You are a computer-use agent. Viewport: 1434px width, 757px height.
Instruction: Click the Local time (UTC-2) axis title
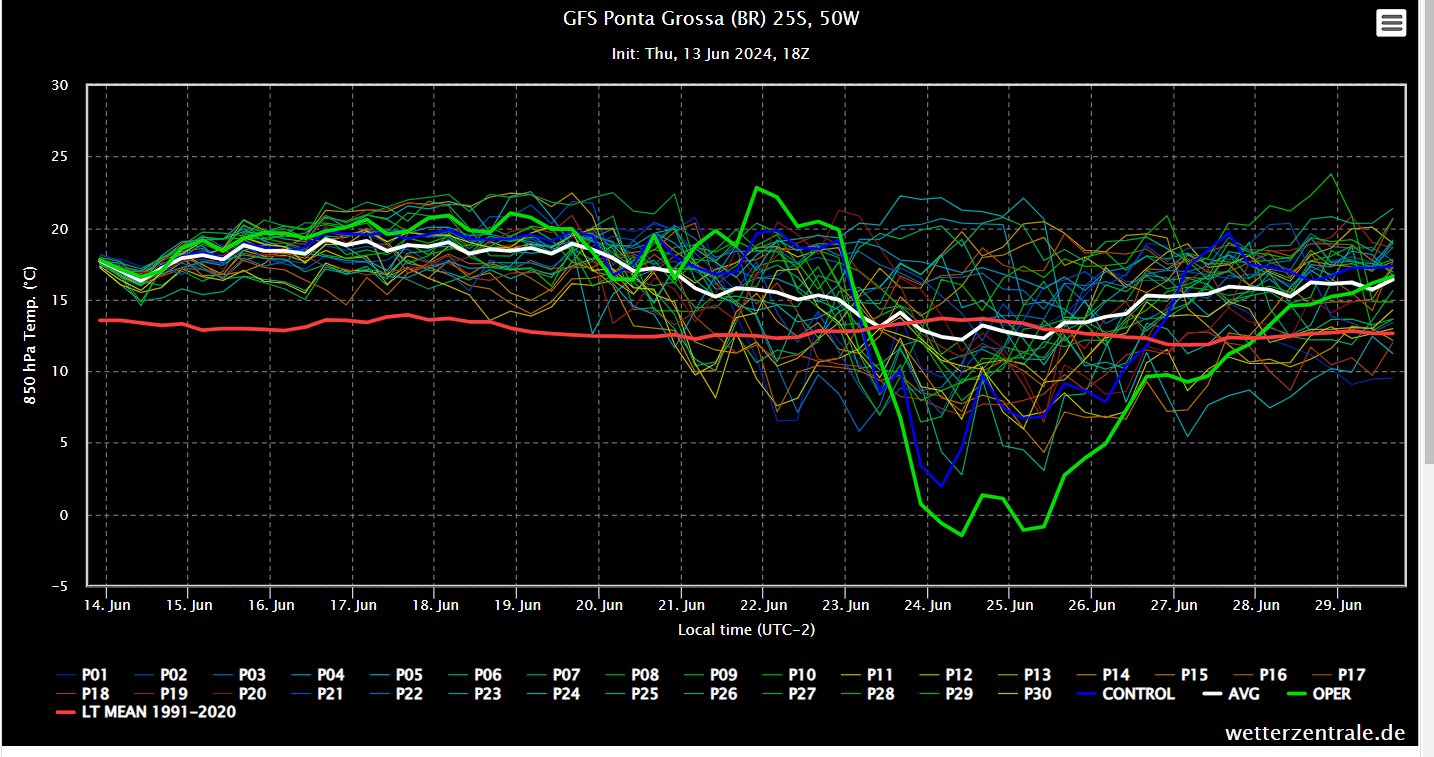(x=746, y=630)
